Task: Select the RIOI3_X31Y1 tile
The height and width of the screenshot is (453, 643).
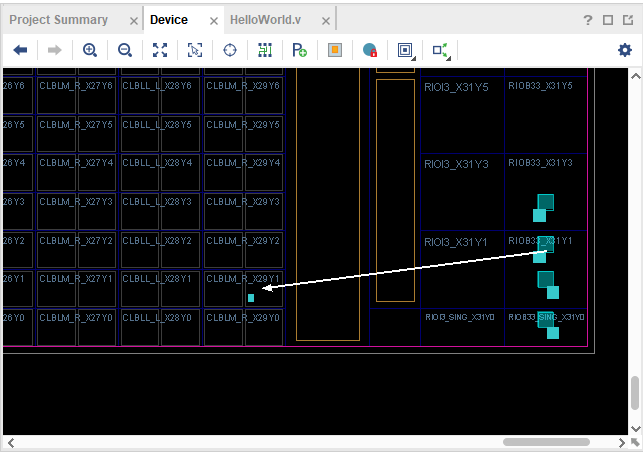Action: pyautogui.click(x=462, y=269)
